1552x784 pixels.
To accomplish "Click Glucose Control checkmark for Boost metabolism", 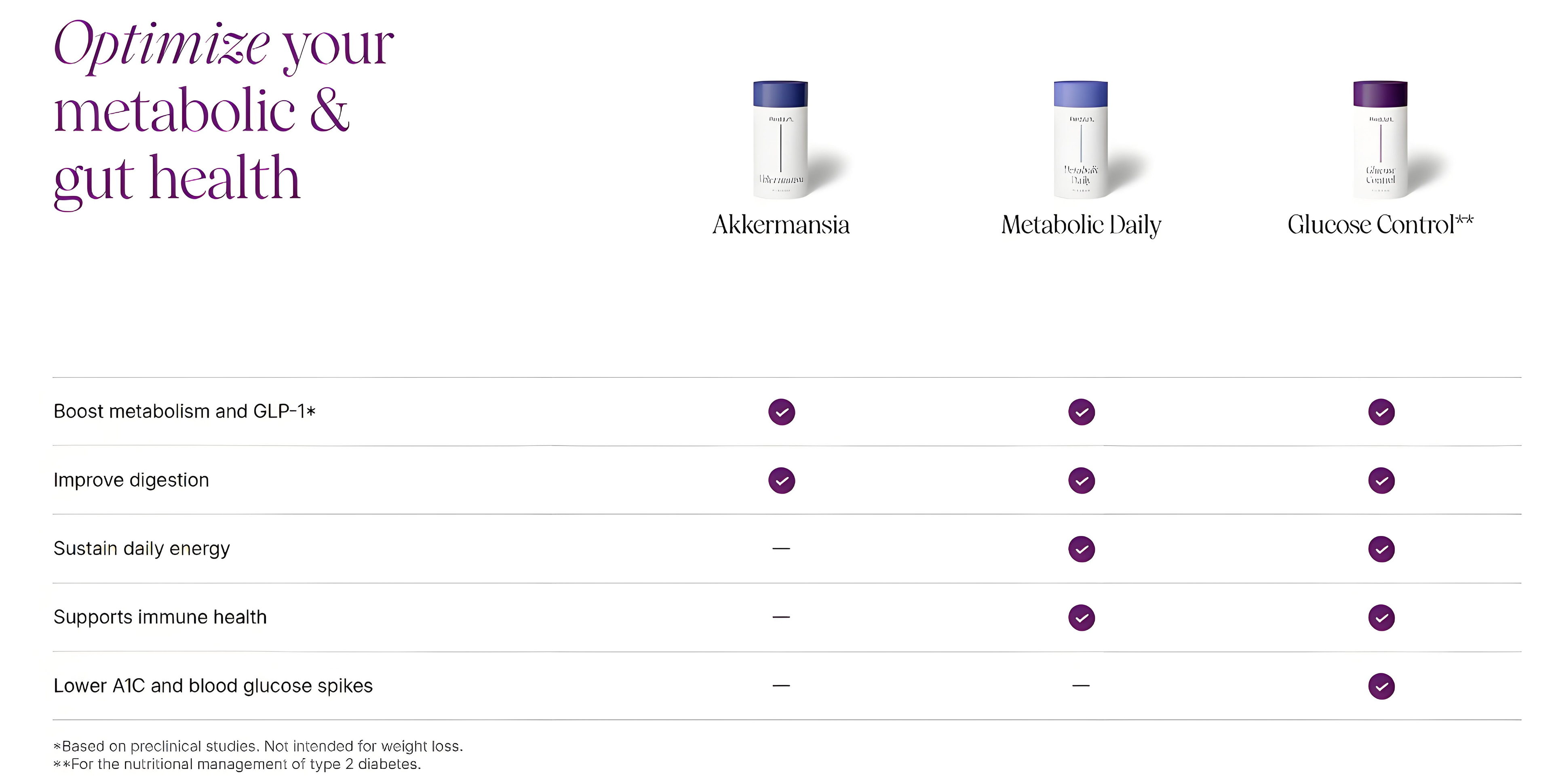I will coord(1381,412).
